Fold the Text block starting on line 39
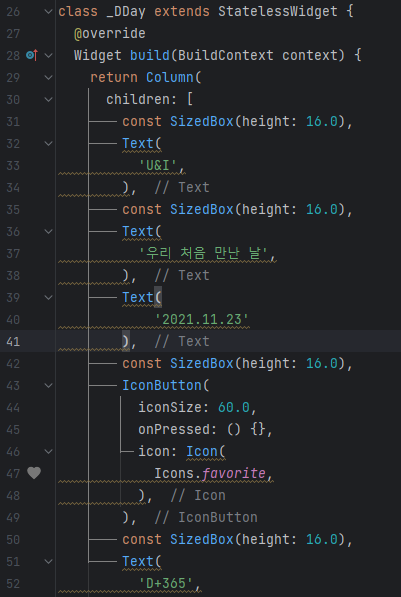This screenshot has width=401, height=597. pos(48,297)
